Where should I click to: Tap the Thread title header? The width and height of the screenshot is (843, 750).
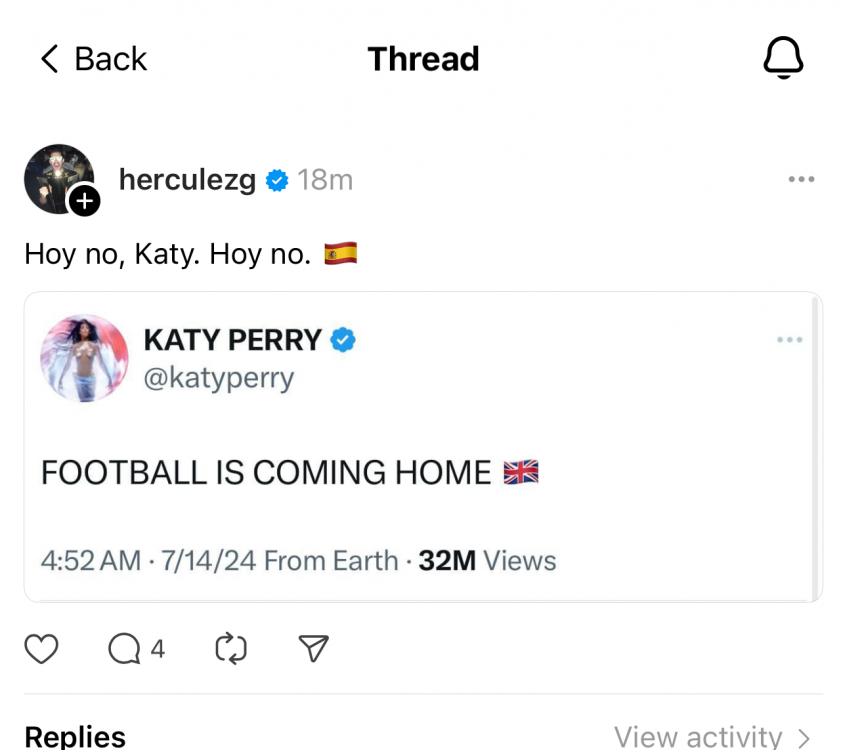pyautogui.click(x=423, y=59)
